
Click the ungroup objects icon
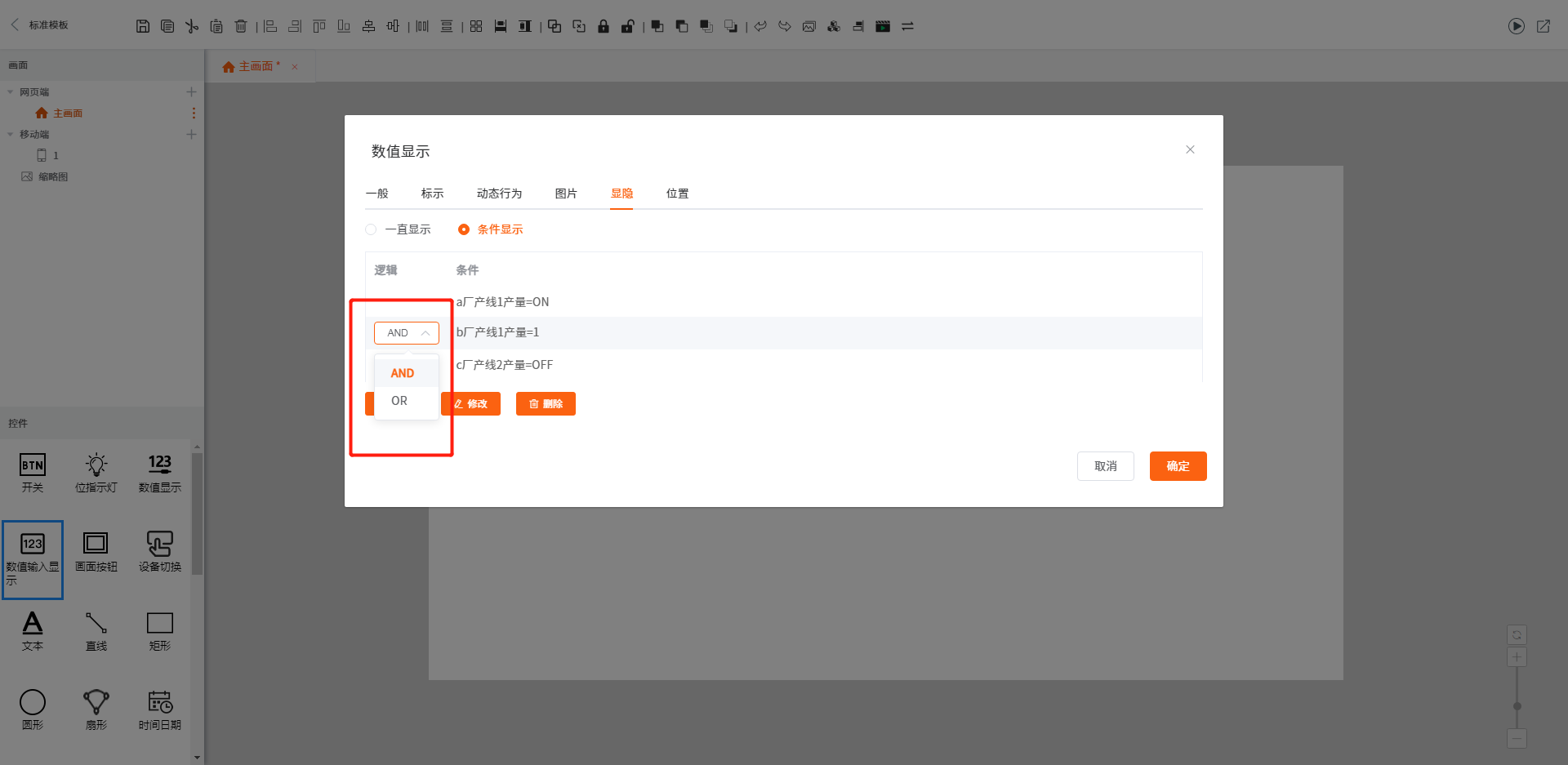(579, 26)
